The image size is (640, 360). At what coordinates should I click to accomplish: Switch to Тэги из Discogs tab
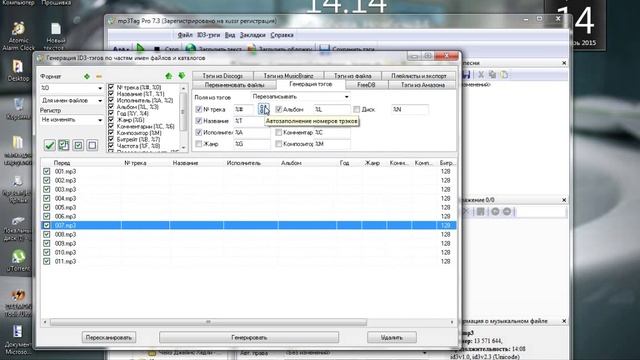coord(222,76)
